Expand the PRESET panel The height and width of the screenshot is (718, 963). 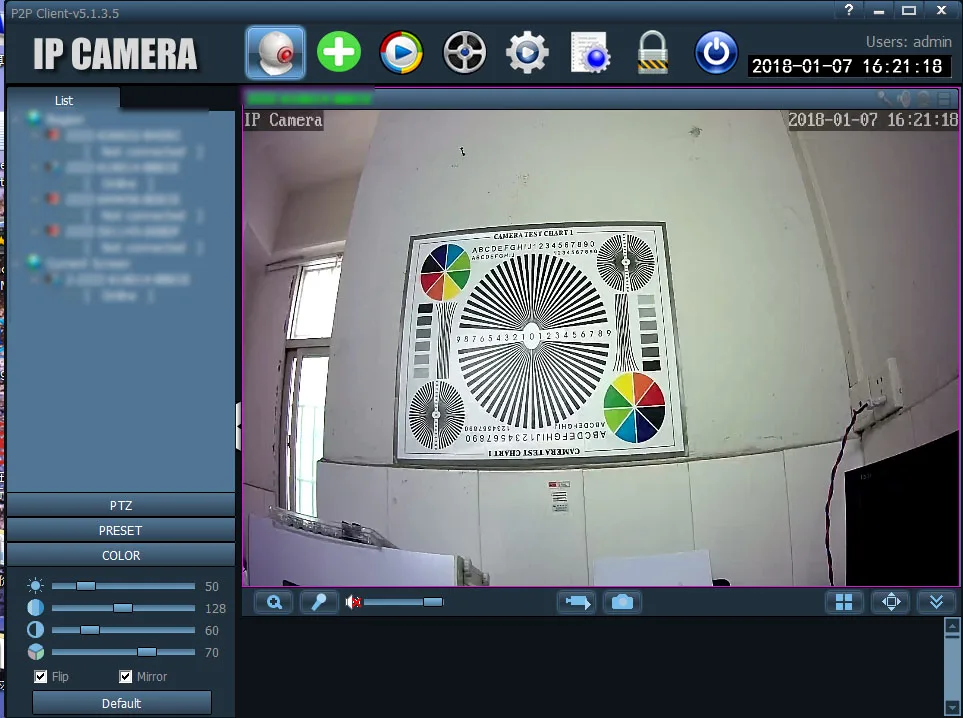121,530
